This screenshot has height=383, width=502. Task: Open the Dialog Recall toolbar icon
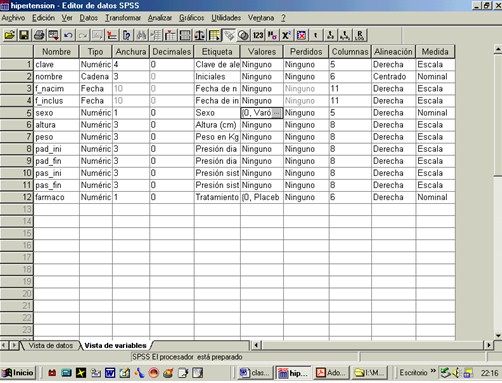point(53,35)
